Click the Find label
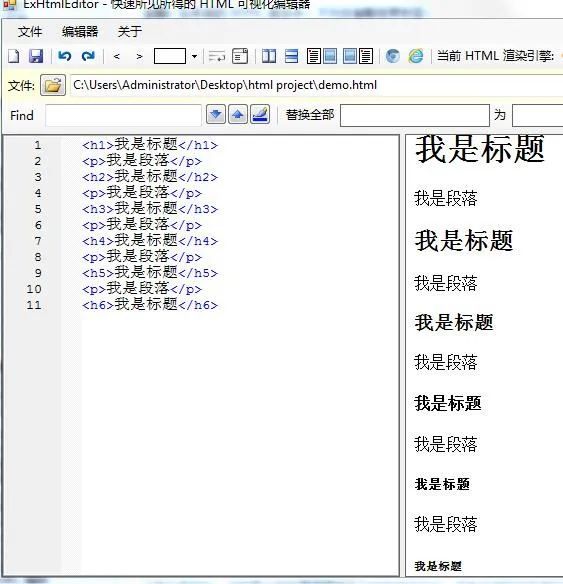This screenshot has height=584, width=563. point(22,115)
